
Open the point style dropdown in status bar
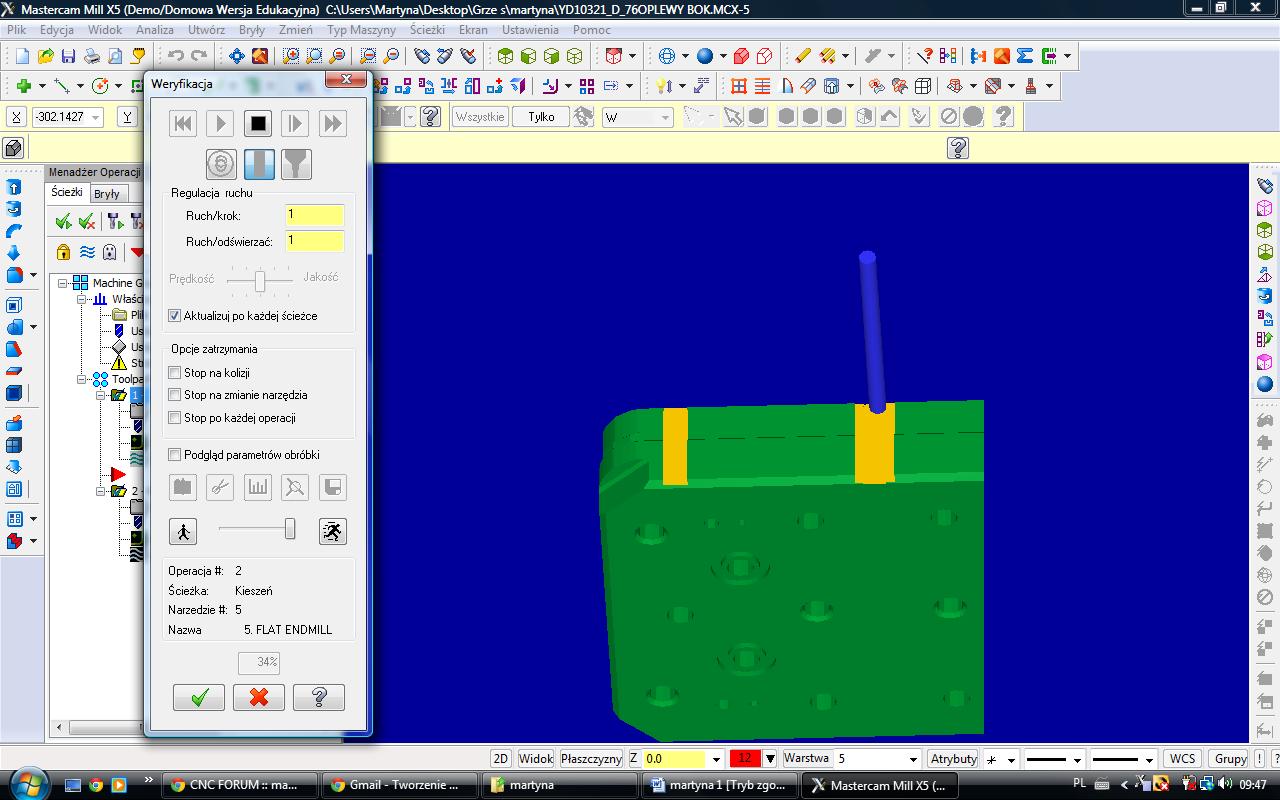[x=1010, y=759]
